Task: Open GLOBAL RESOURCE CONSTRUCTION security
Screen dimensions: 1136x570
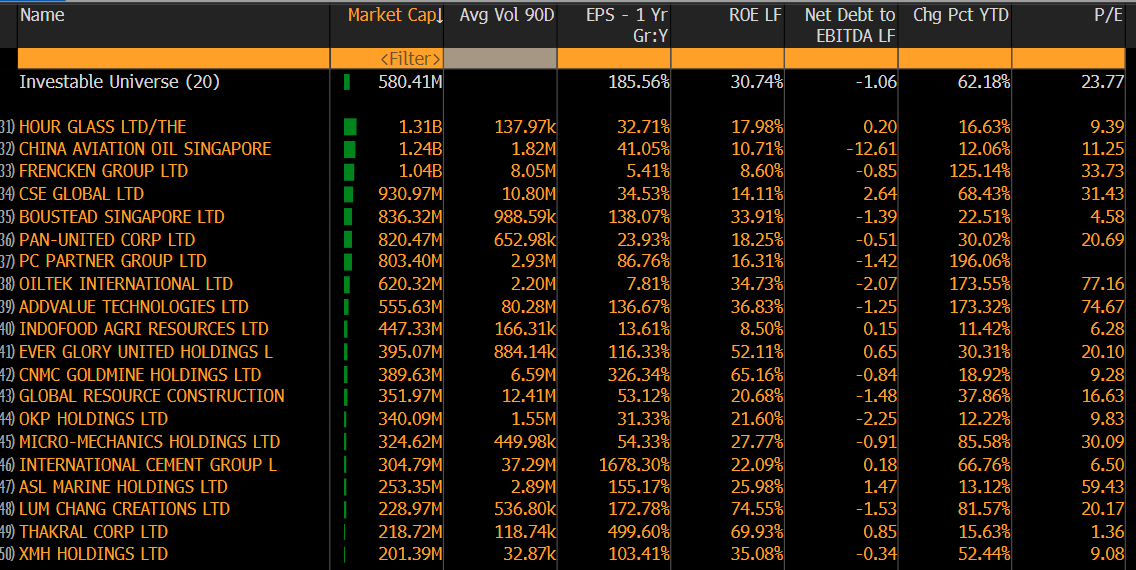Action: coord(152,396)
